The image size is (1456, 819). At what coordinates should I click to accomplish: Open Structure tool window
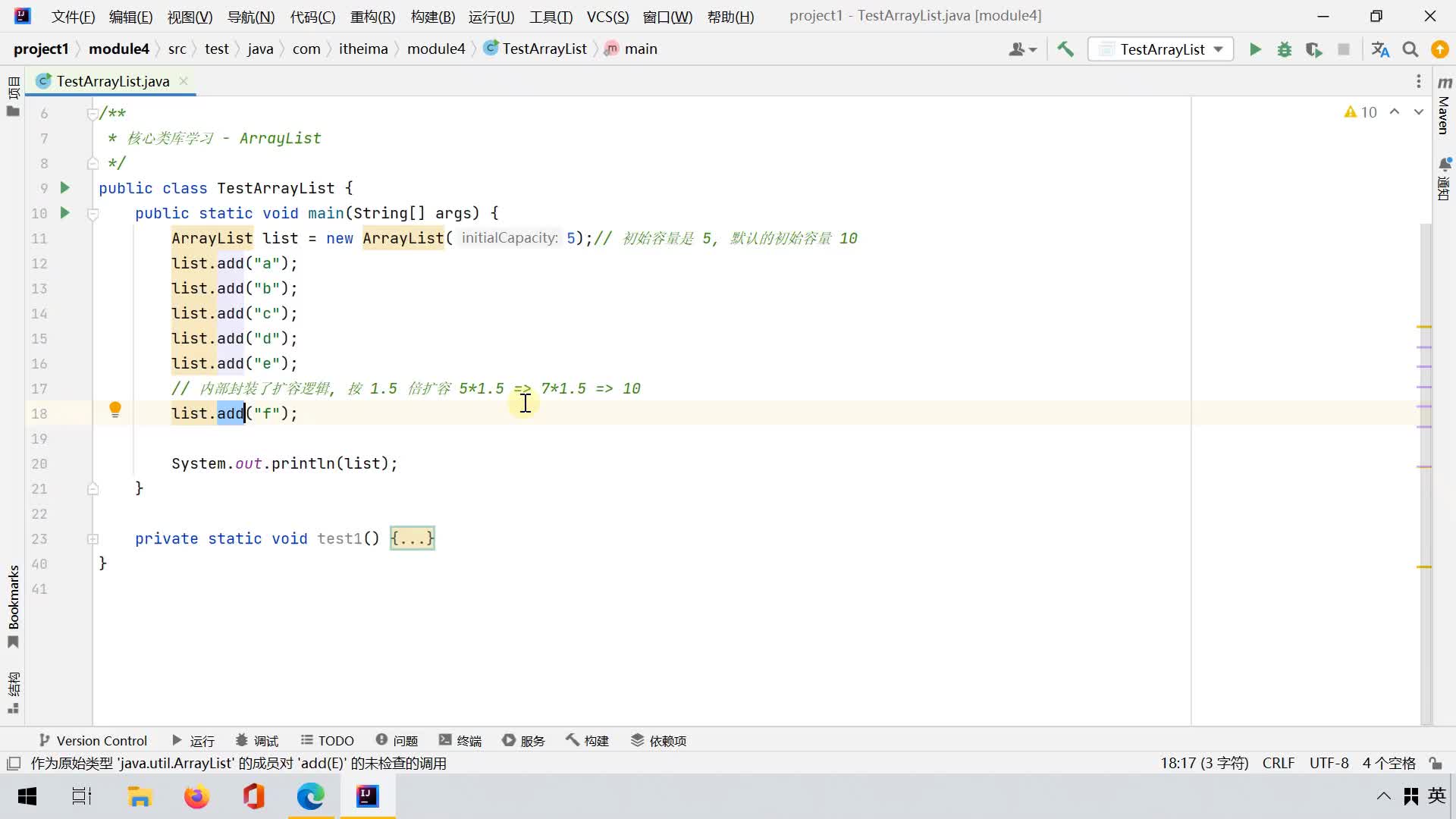coord(13,692)
